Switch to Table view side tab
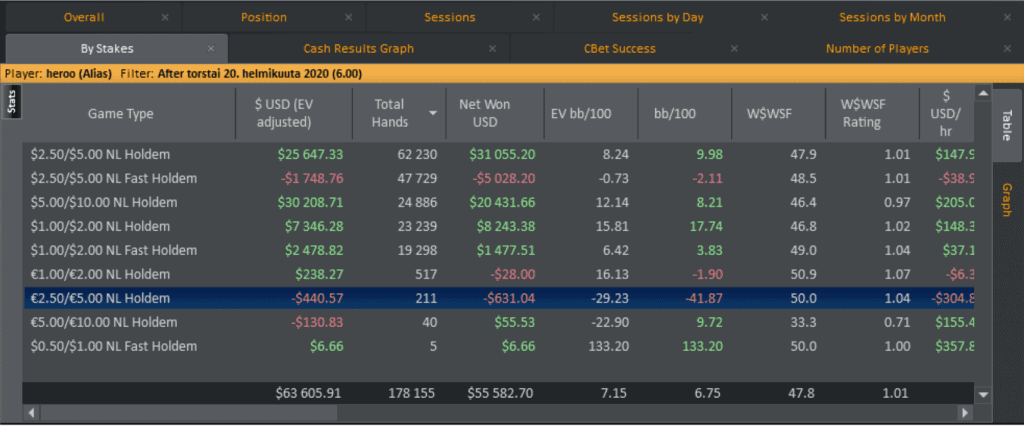The image size is (1024, 426). pos(1007,123)
